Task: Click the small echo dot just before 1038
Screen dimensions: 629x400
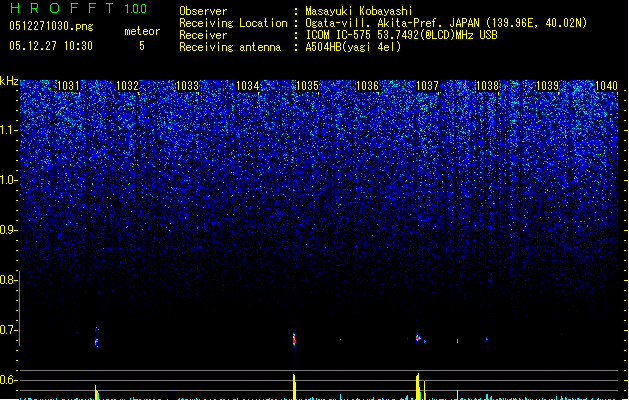Action: click(487, 339)
